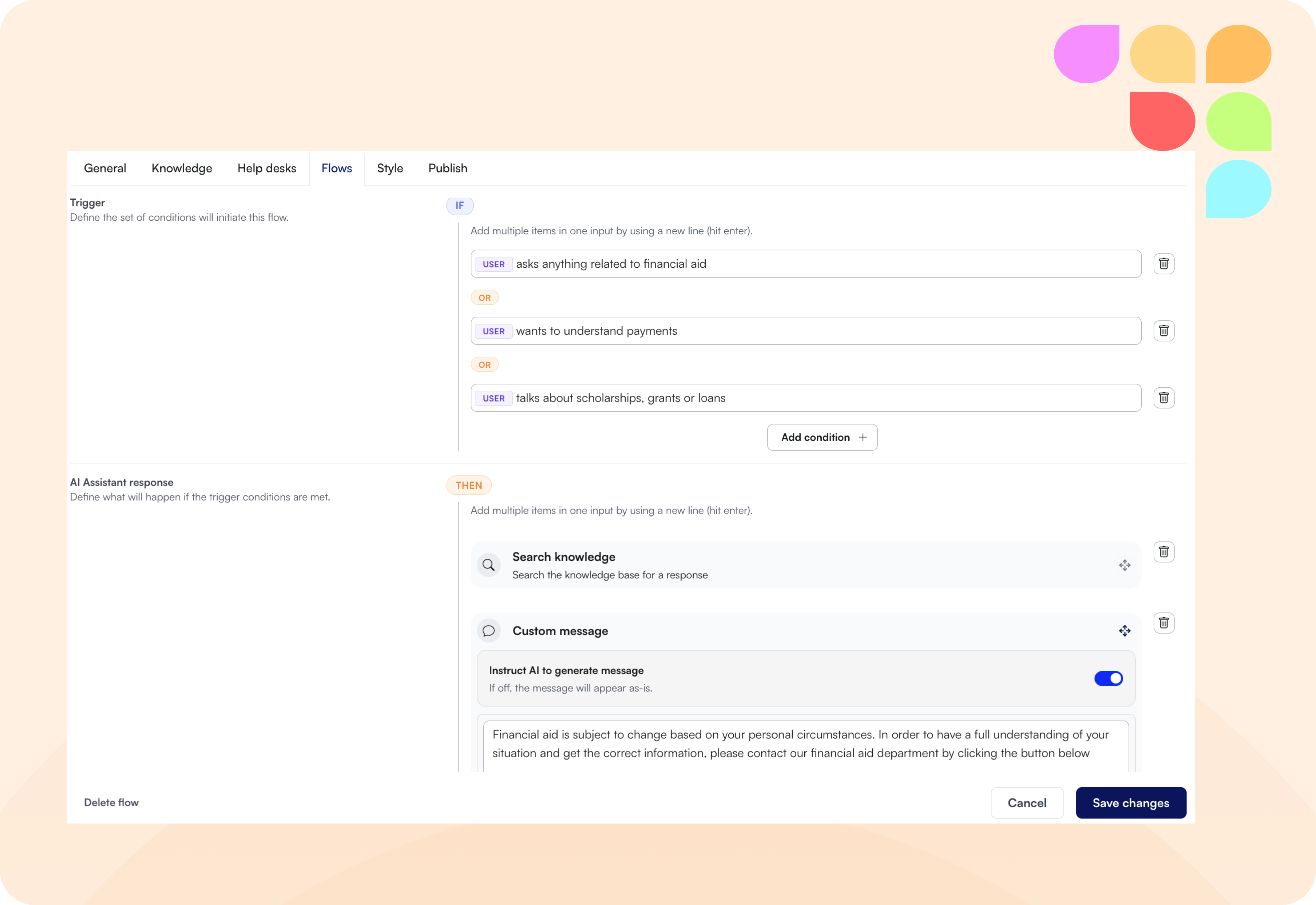
Task: Click the Custom message chat bubble icon
Action: tap(488, 631)
